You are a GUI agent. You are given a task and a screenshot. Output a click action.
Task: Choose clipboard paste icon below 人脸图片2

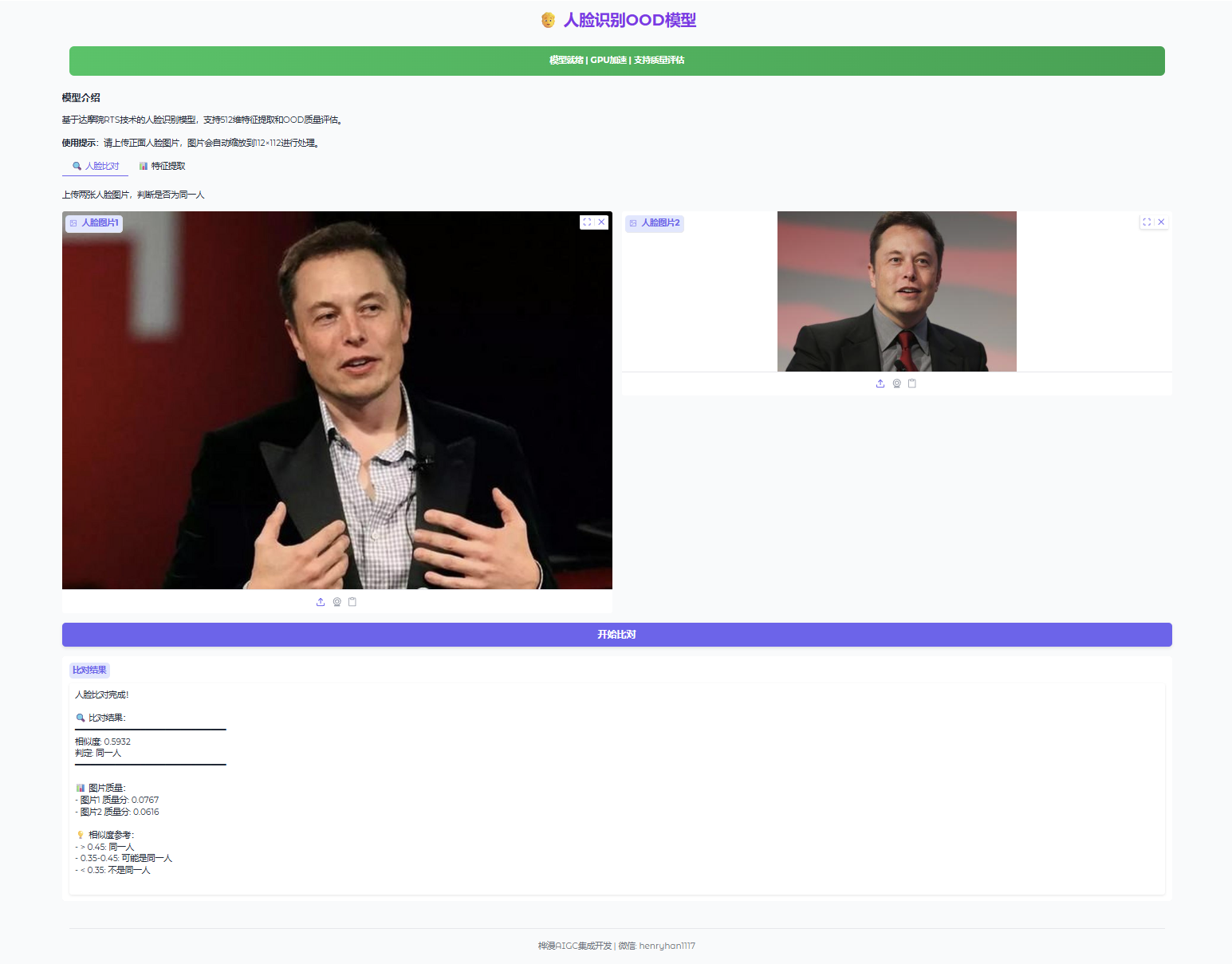(x=912, y=384)
